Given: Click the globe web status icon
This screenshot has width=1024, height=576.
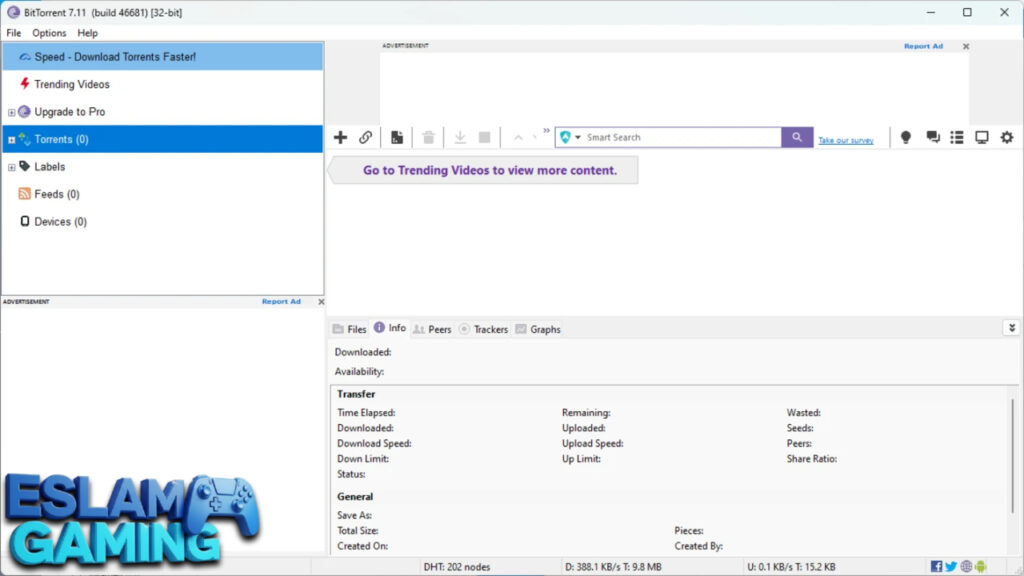Looking at the screenshot, I should (966, 566).
